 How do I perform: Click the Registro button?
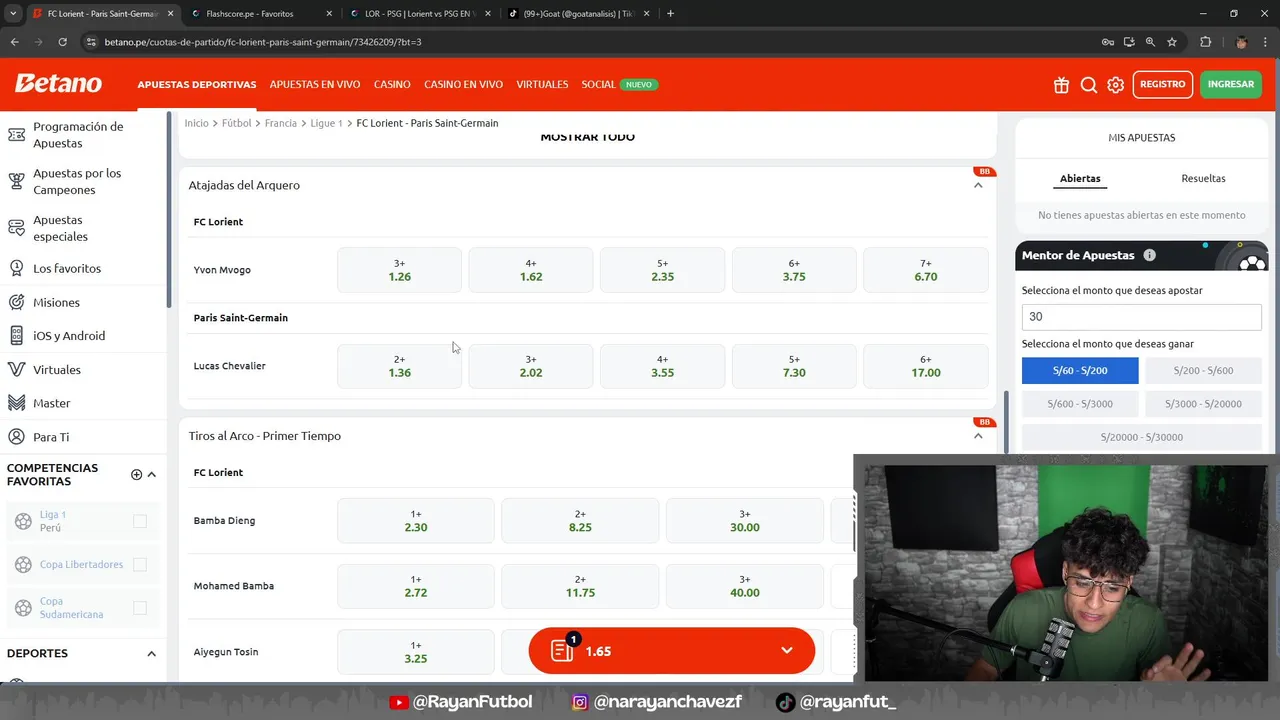tap(1162, 85)
